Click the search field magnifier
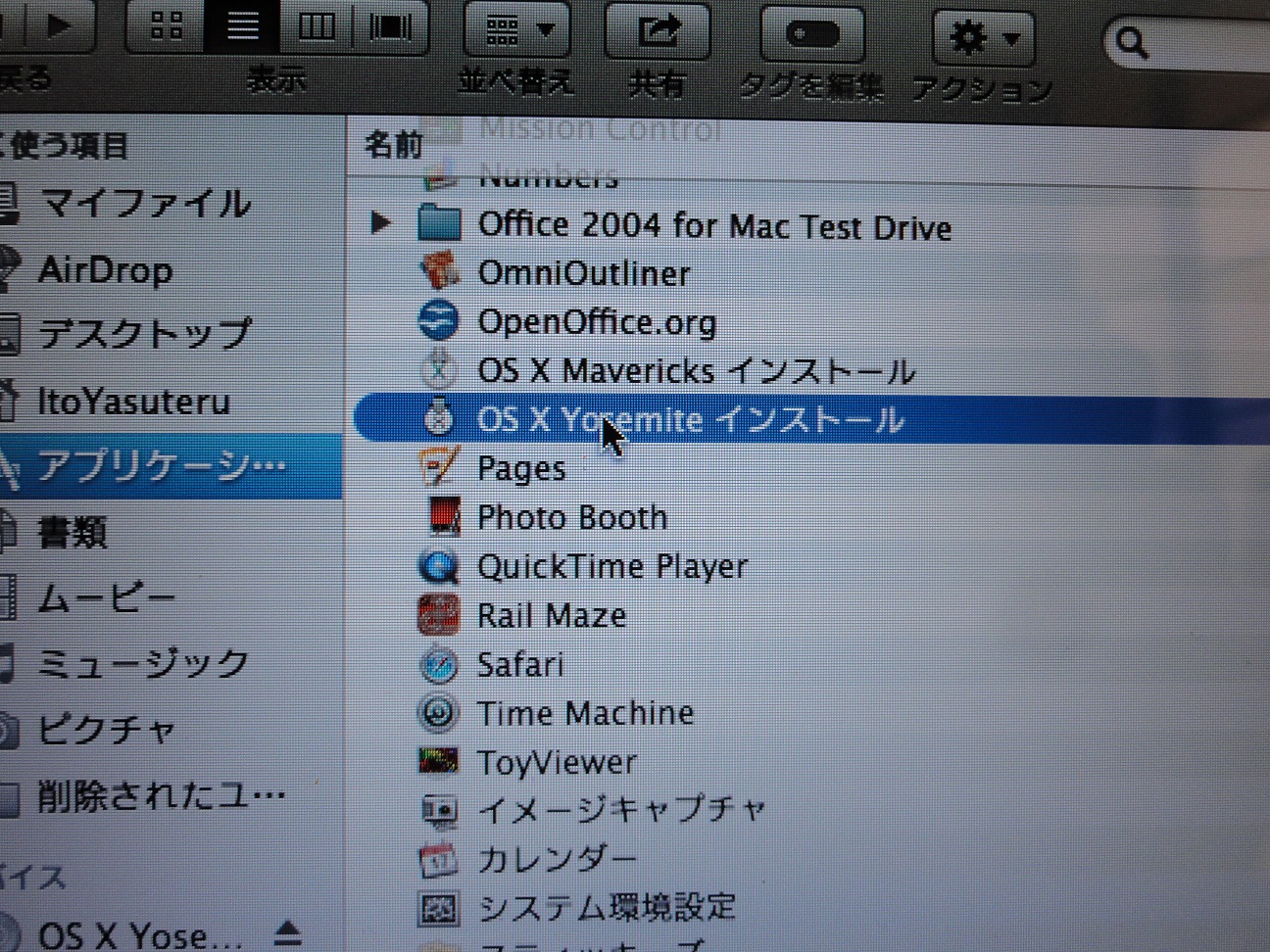Viewport: 1270px width, 952px height. (x=1132, y=43)
